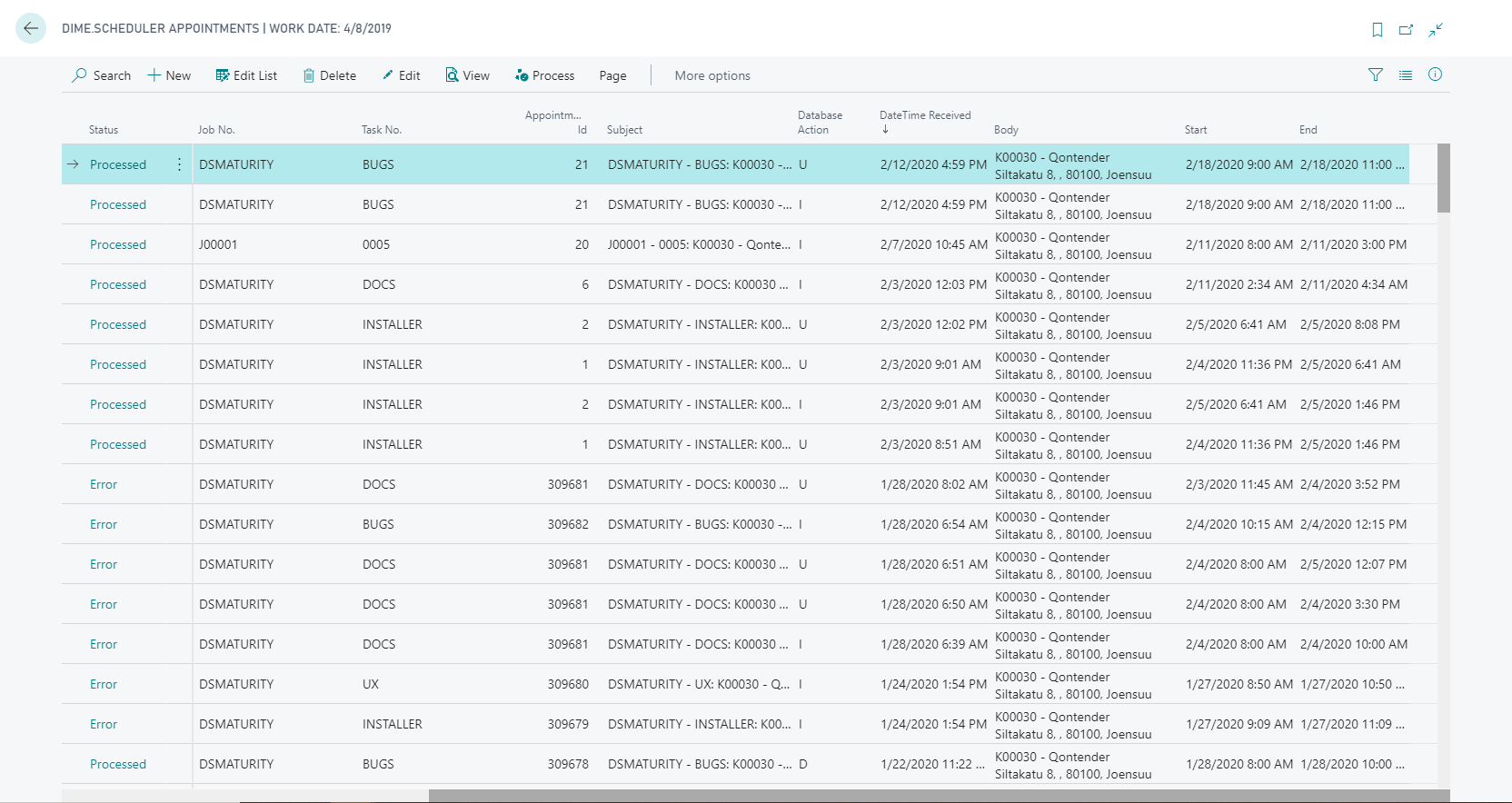
Task: Select Database Action D in last row
Action: 802,764
